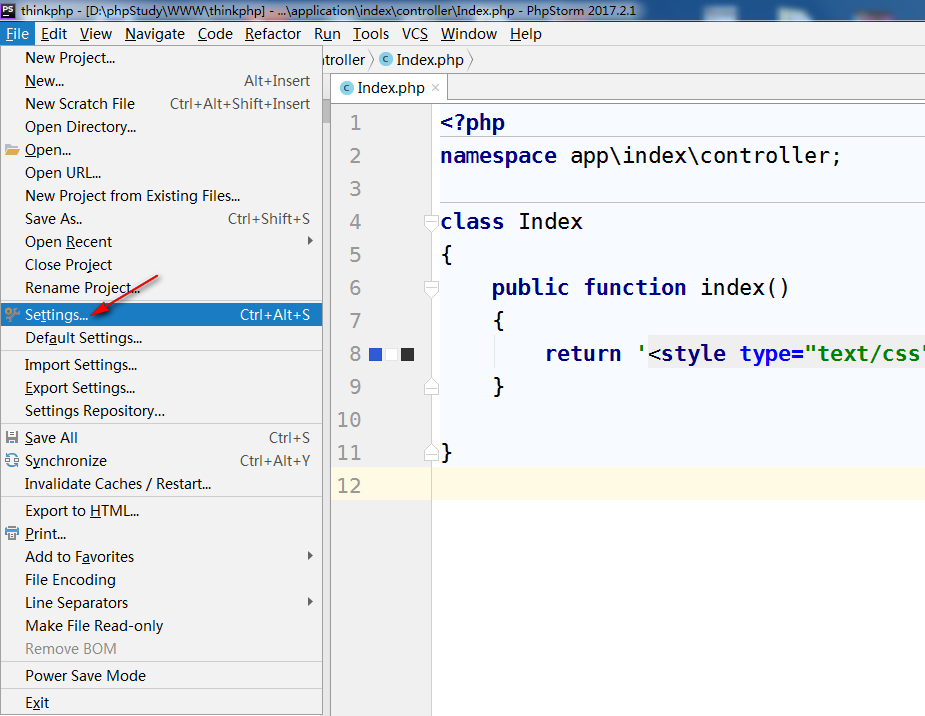Select Save As..
This screenshot has height=716, width=925.
click(x=162, y=219)
